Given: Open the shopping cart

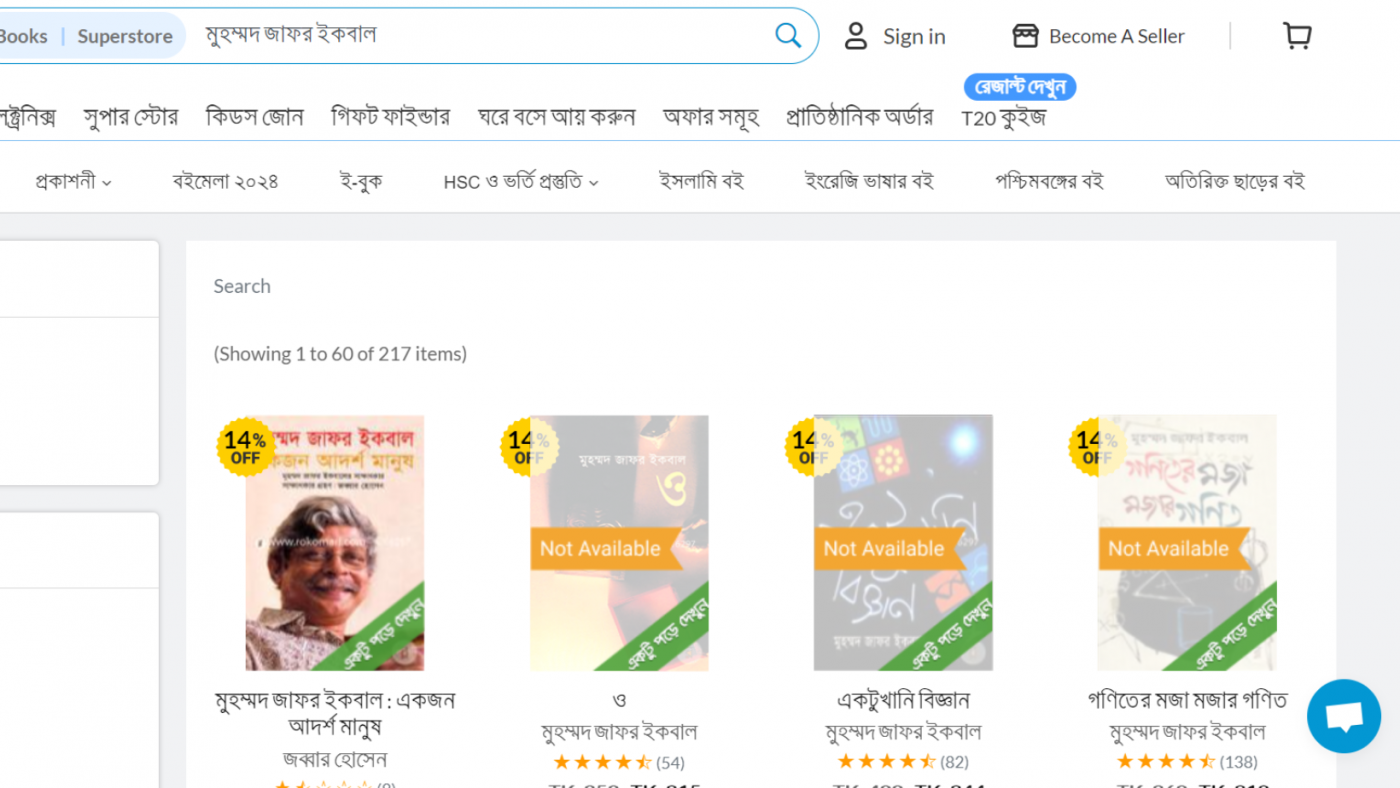Looking at the screenshot, I should [x=1297, y=36].
